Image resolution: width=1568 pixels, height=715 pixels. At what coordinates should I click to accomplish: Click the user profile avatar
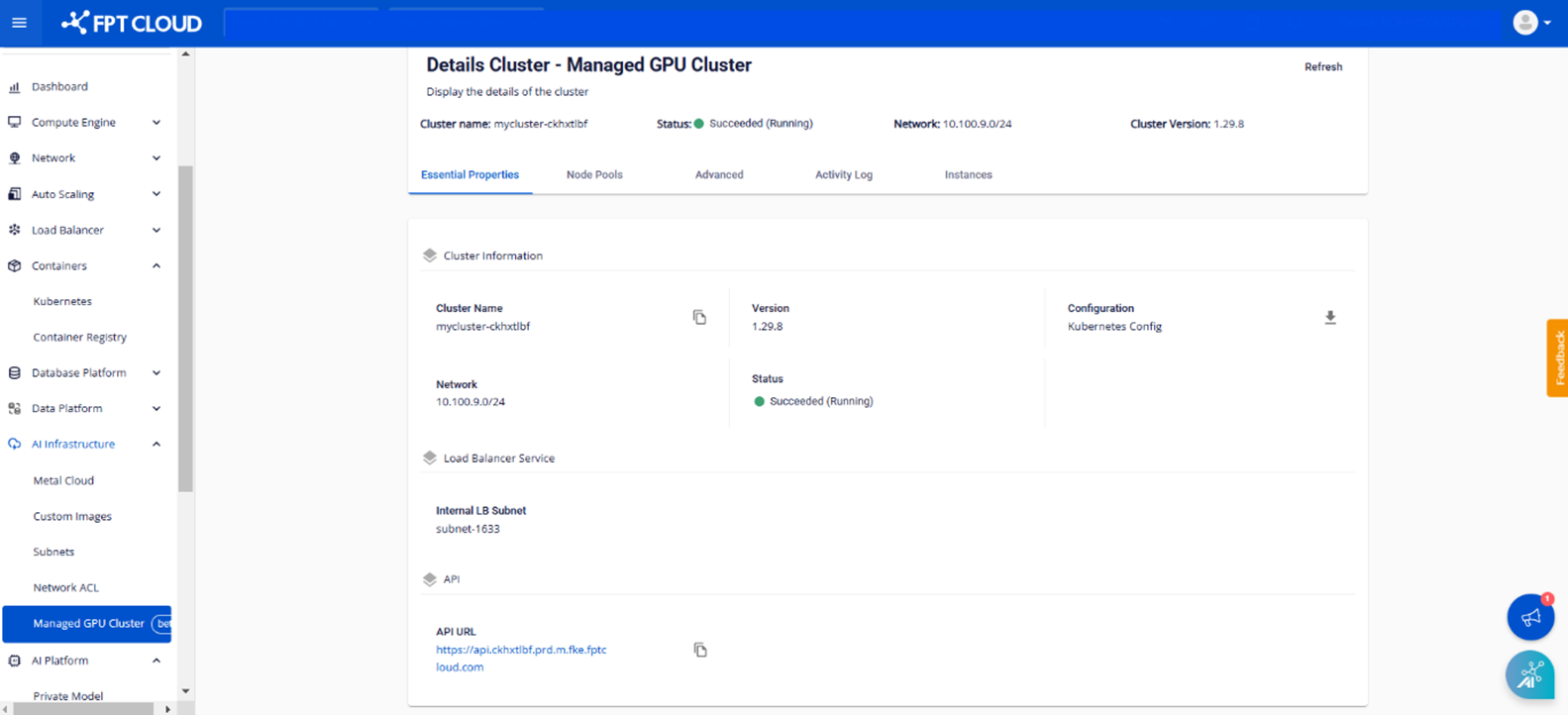1525,23
